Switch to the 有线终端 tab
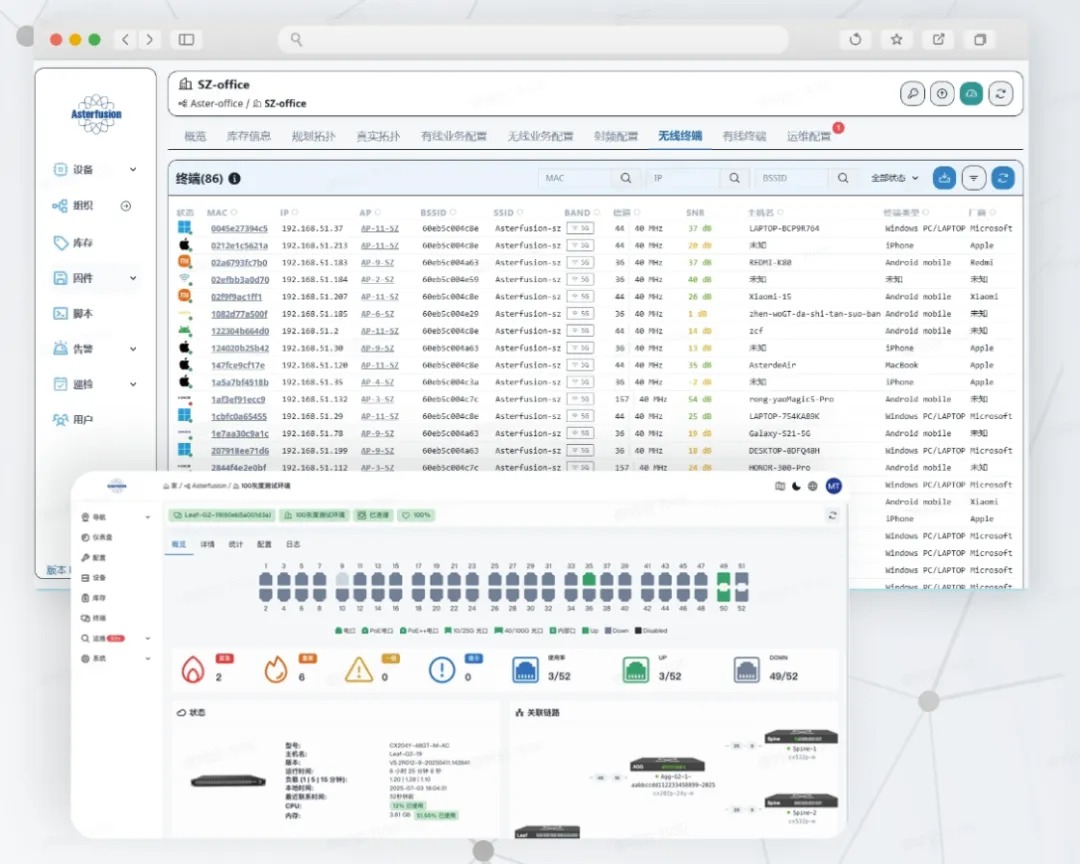 744,136
